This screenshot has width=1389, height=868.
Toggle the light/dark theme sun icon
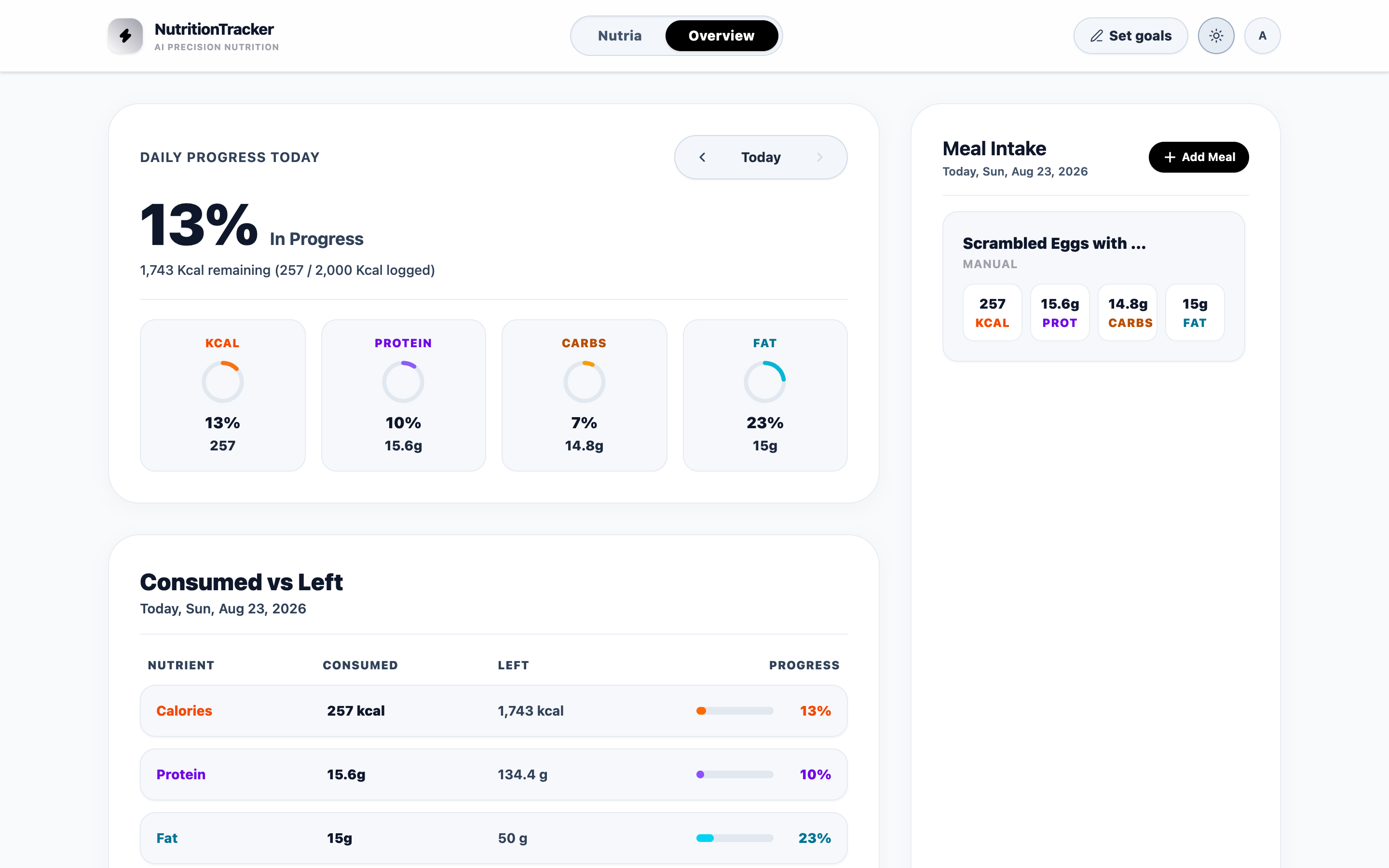pyautogui.click(x=1216, y=36)
